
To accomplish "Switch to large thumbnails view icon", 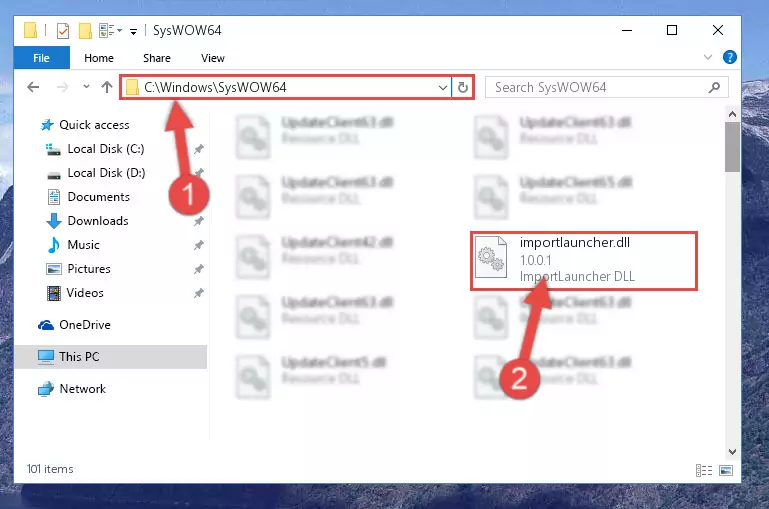I will pyautogui.click(x=726, y=471).
